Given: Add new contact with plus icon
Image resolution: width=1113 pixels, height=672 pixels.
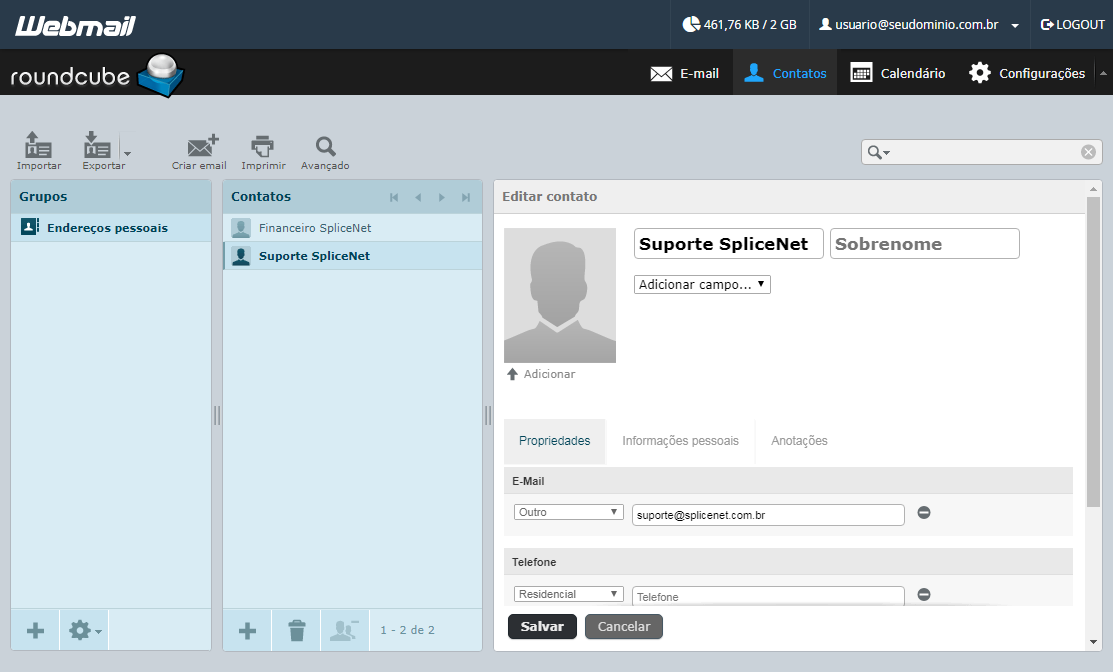Looking at the screenshot, I should click(x=247, y=630).
